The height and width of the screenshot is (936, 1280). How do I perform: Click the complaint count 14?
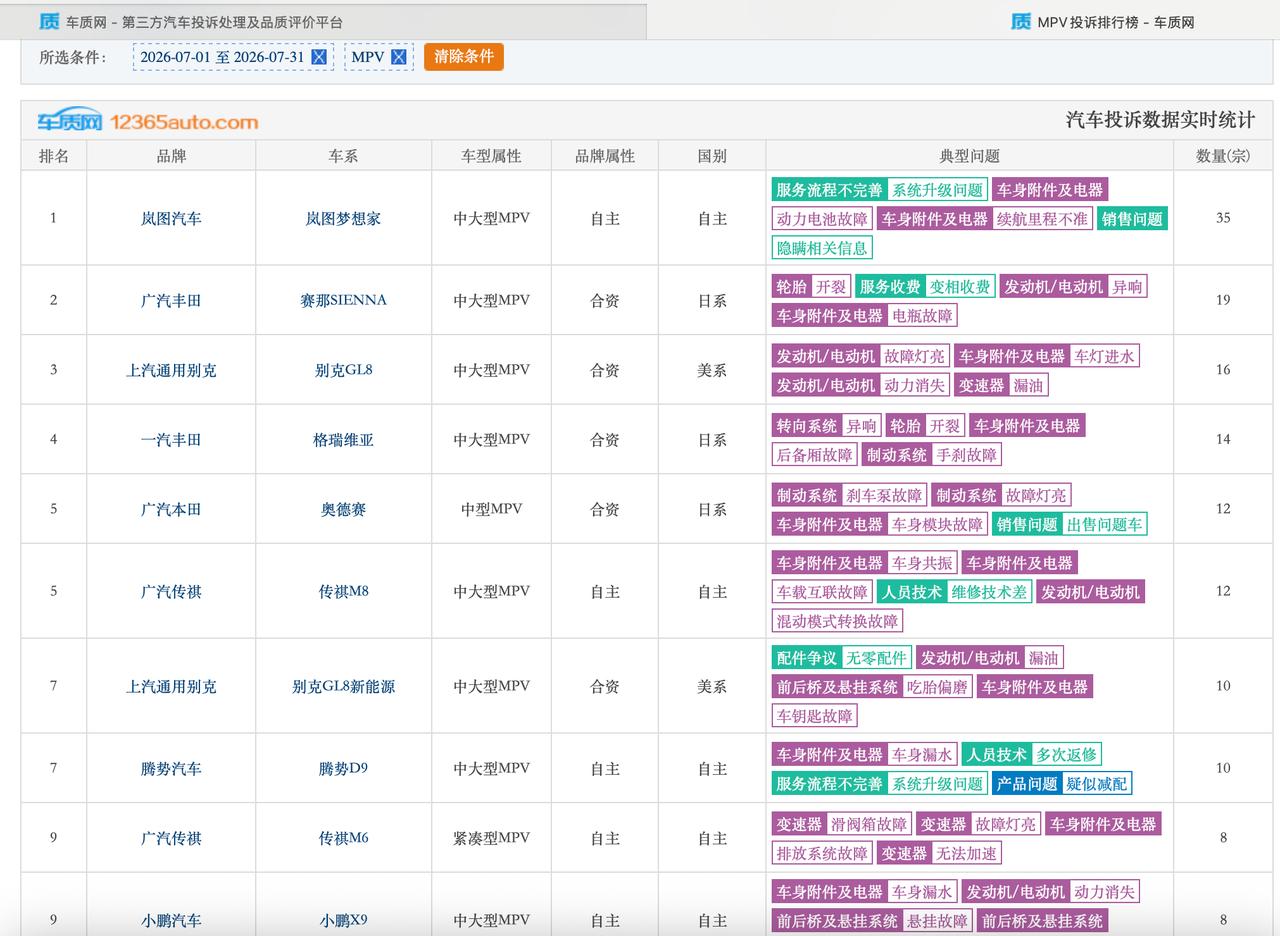(1223, 439)
